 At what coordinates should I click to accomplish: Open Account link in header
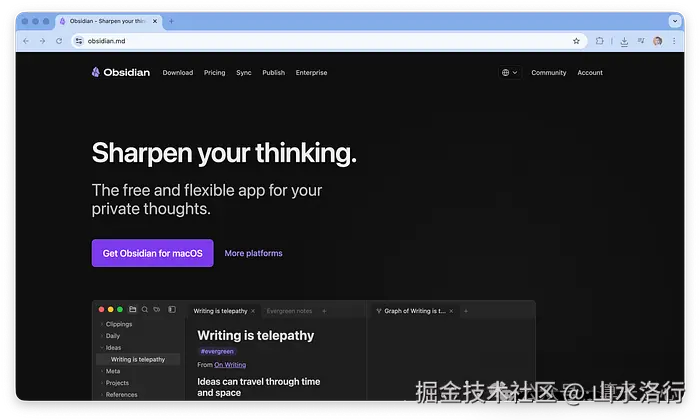click(590, 72)
